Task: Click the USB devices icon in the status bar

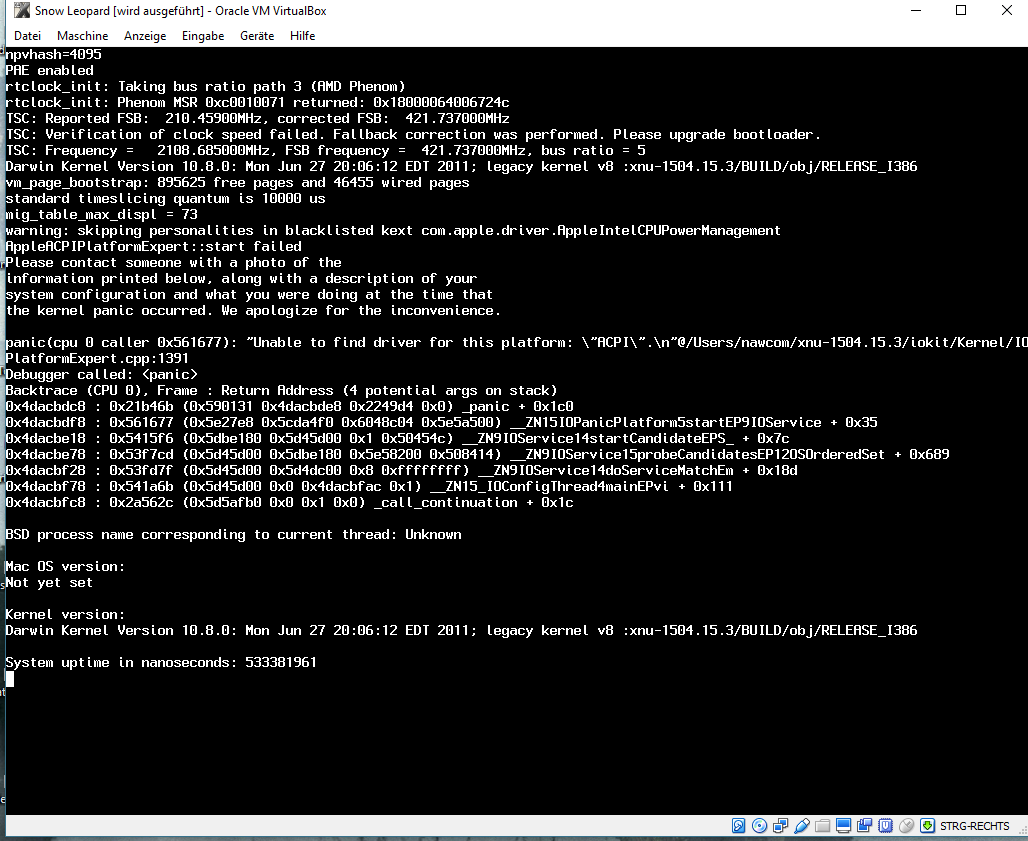Action: coord(801,825)
